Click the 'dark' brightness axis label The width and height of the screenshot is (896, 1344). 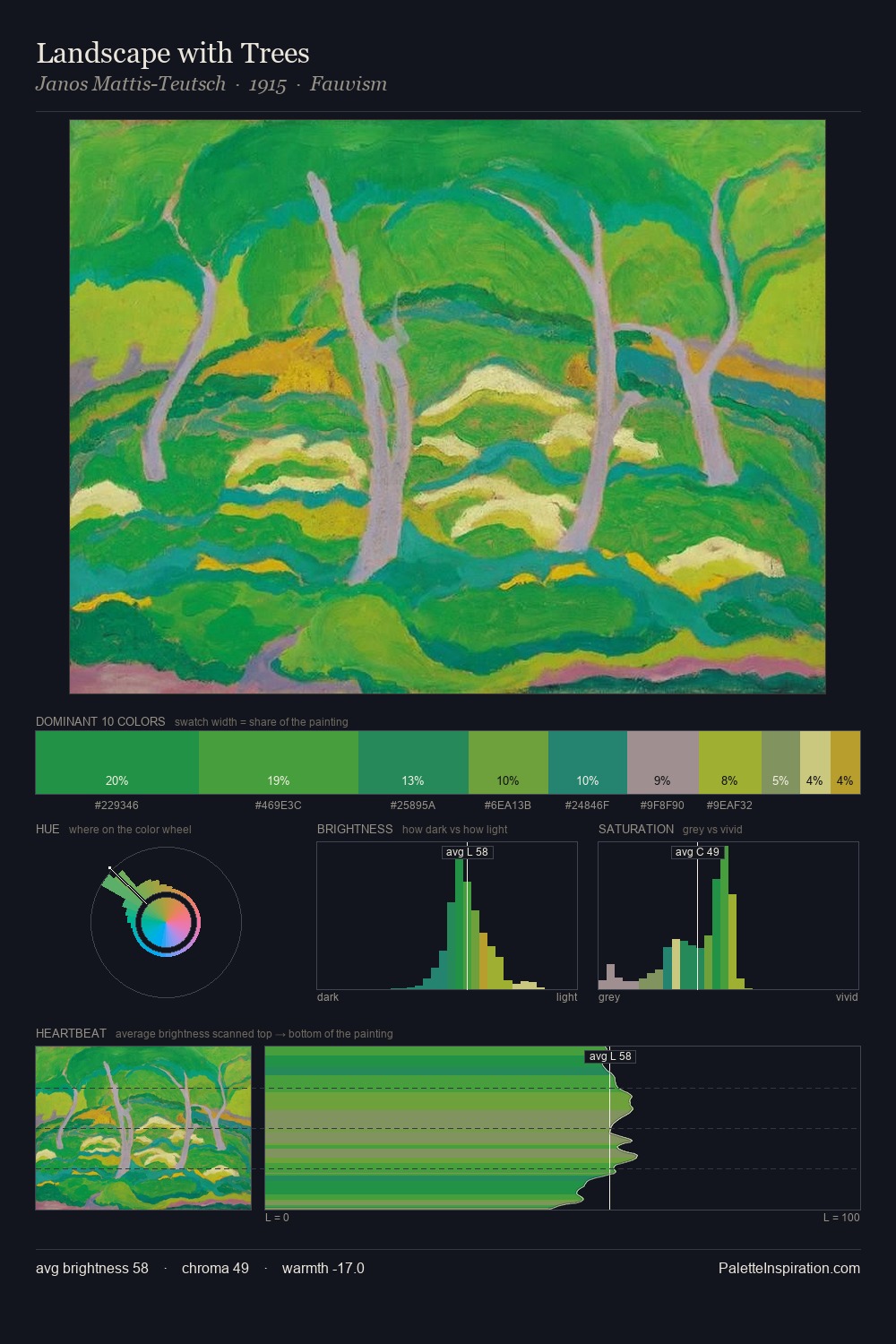coord(328,997)
